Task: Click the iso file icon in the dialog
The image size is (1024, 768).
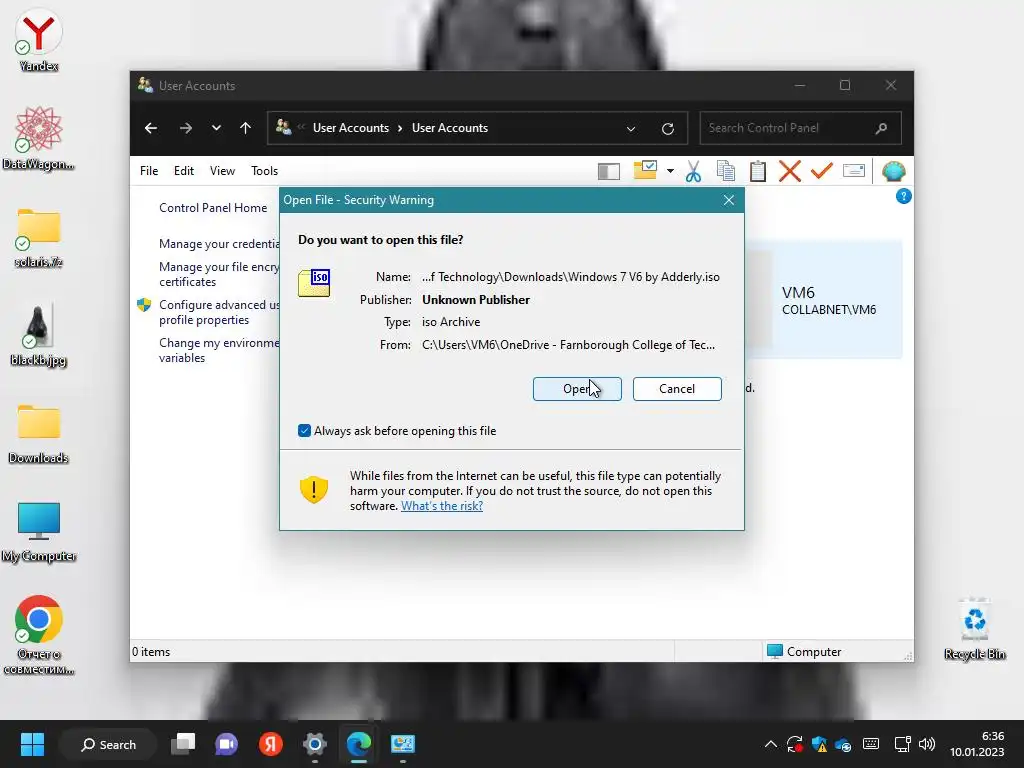Action: [x=314, y=283]
